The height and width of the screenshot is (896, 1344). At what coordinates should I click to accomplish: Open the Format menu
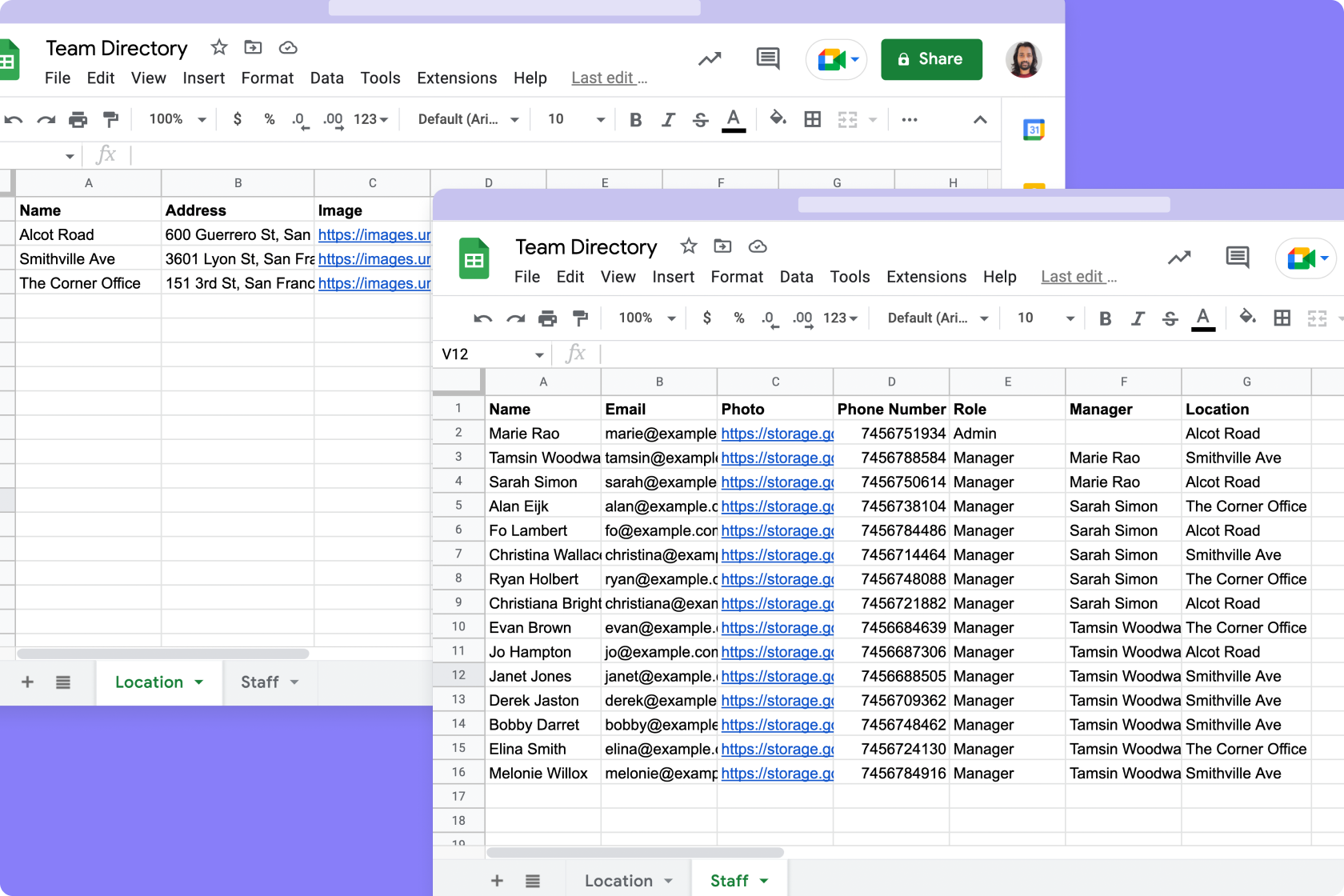point(737,277)
